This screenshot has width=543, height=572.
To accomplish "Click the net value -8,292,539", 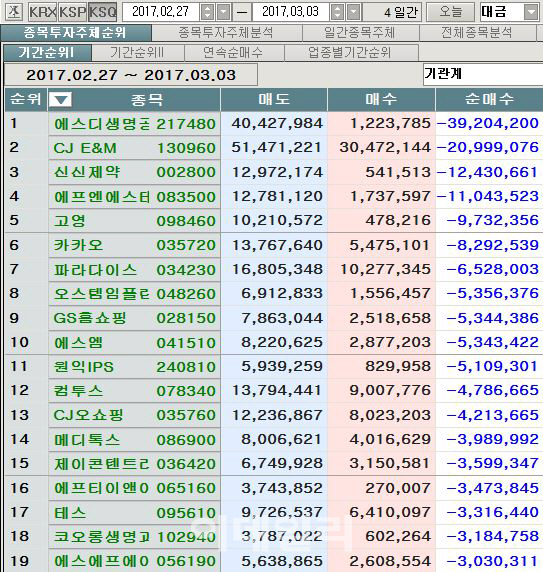I will click(493, 245).
